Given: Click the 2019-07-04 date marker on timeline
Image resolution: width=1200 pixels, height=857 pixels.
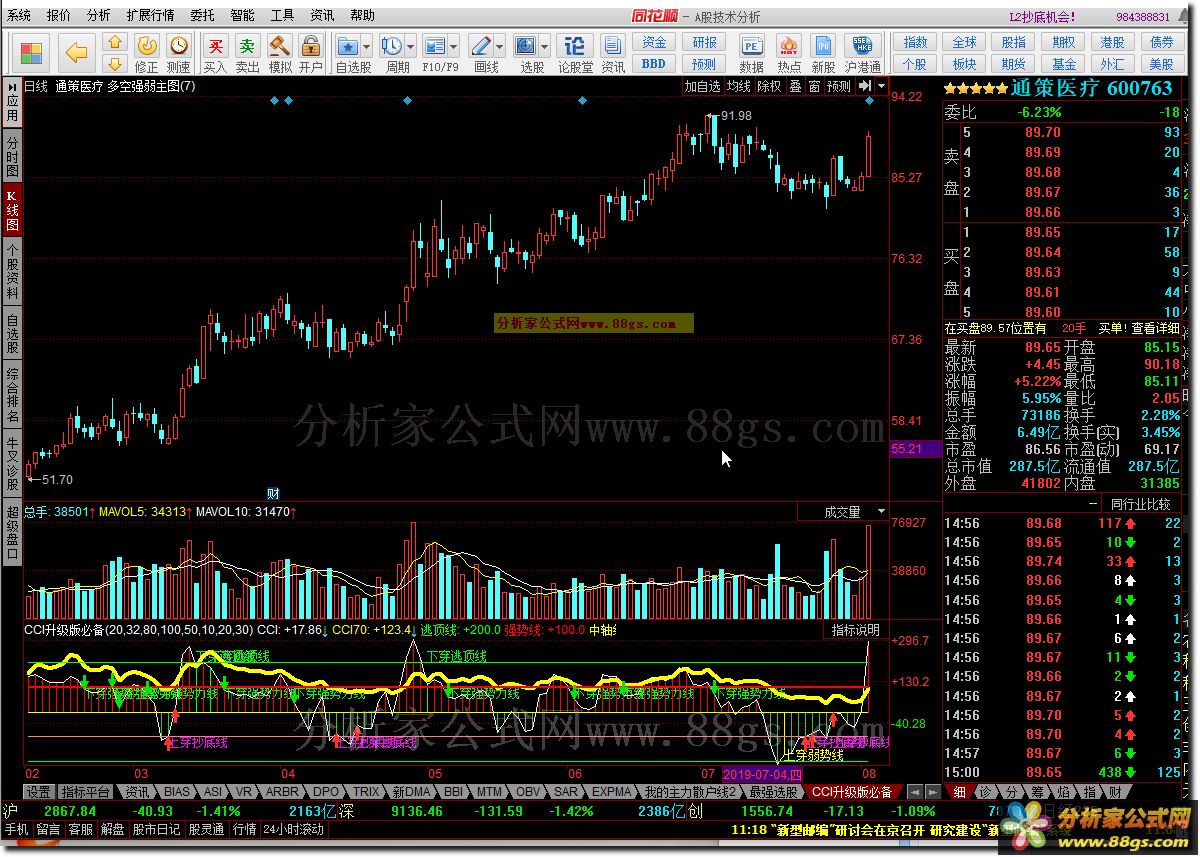Looking at the screenshot, I should tap(761, 773).
